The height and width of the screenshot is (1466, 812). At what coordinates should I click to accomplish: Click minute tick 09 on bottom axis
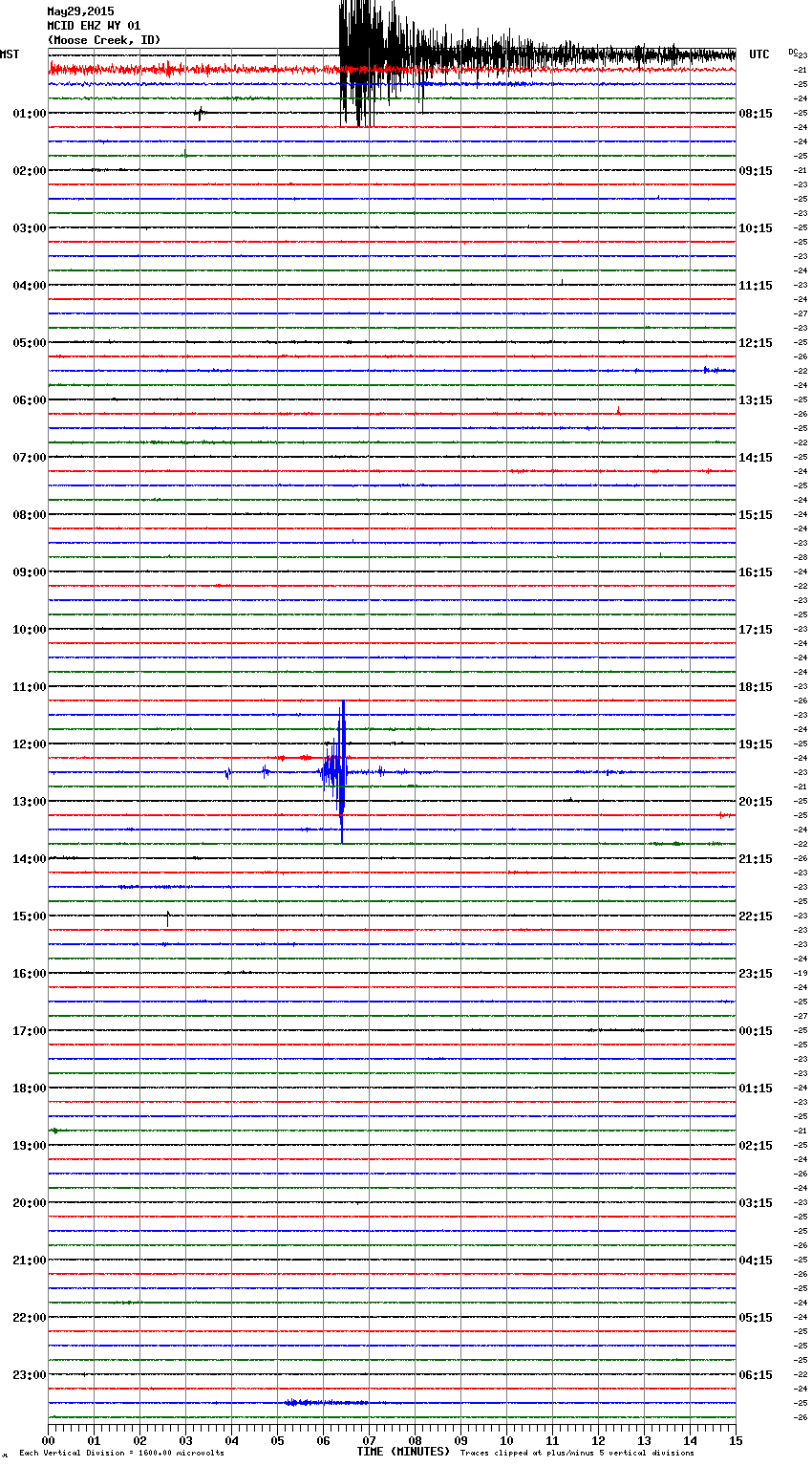460,1440
